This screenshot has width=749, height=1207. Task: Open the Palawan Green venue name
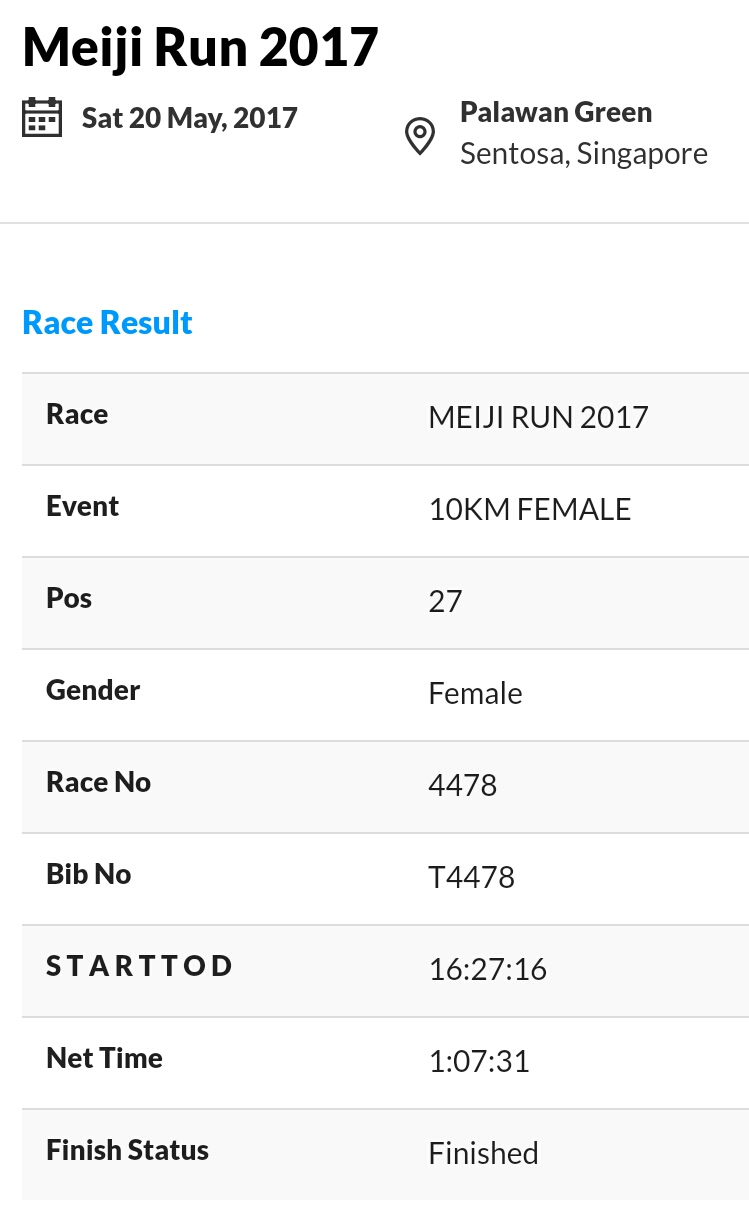(556, 112)
